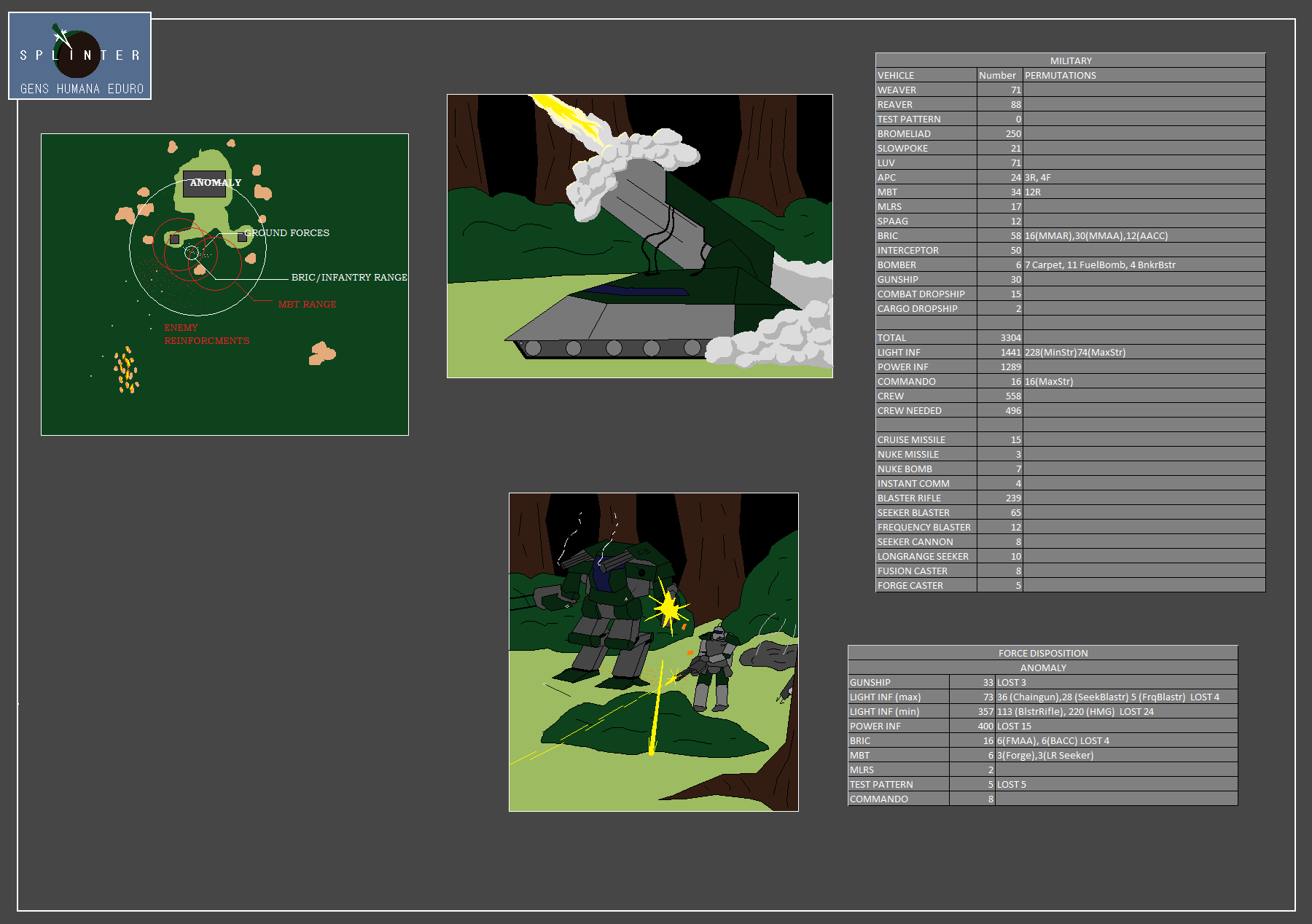Open the tank firing artwork panel
This screenshot has width=1312, height=924.
639,236
